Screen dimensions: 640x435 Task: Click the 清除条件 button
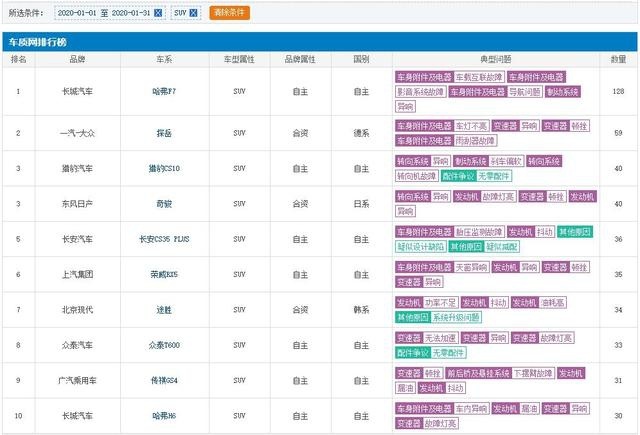tap(229, 13)
